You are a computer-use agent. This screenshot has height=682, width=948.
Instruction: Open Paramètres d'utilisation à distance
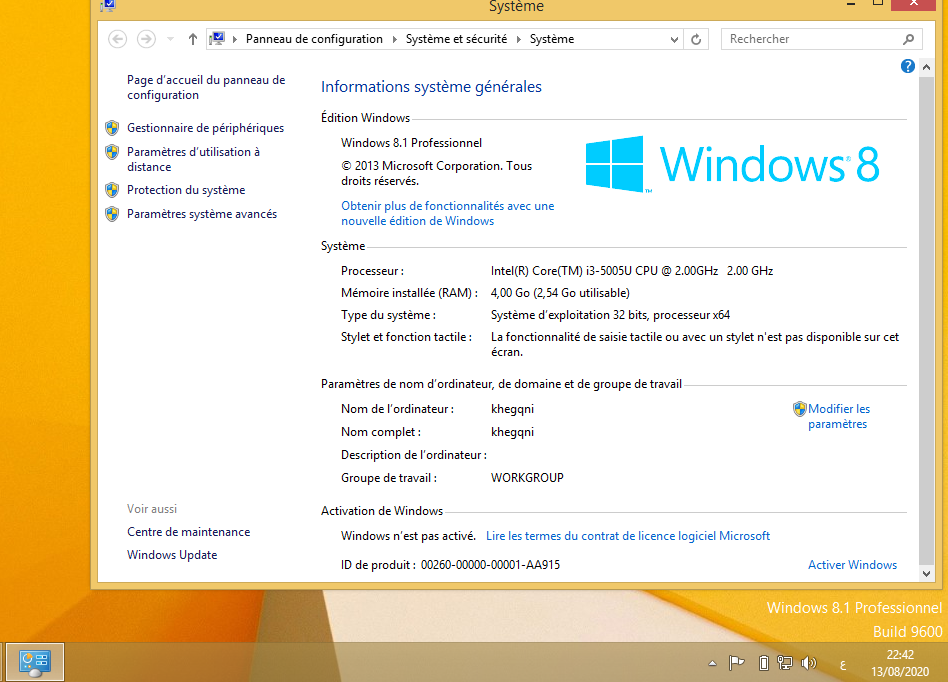(193, 160)
